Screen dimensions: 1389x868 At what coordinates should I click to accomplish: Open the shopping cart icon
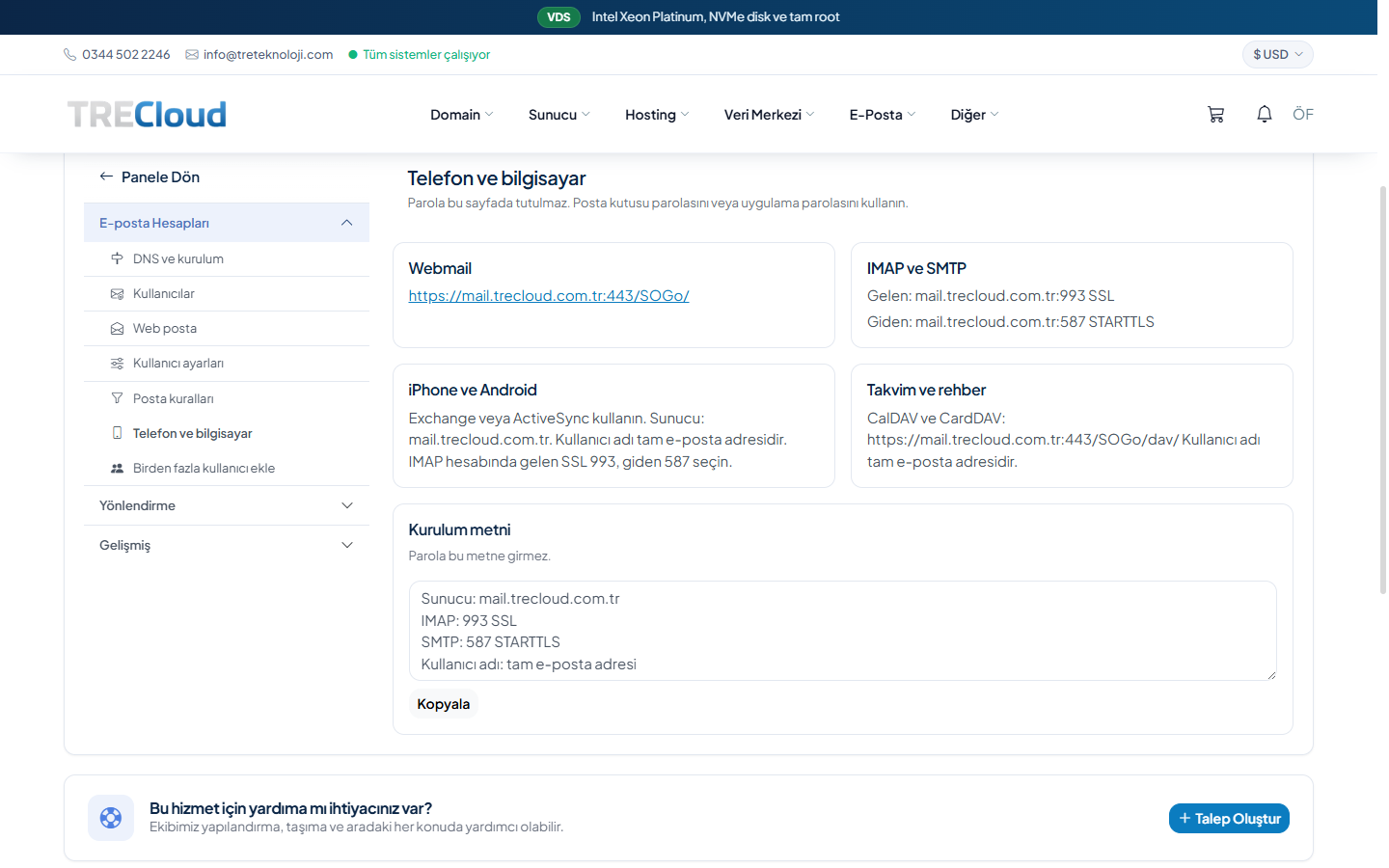click(x=1215, y=114)
